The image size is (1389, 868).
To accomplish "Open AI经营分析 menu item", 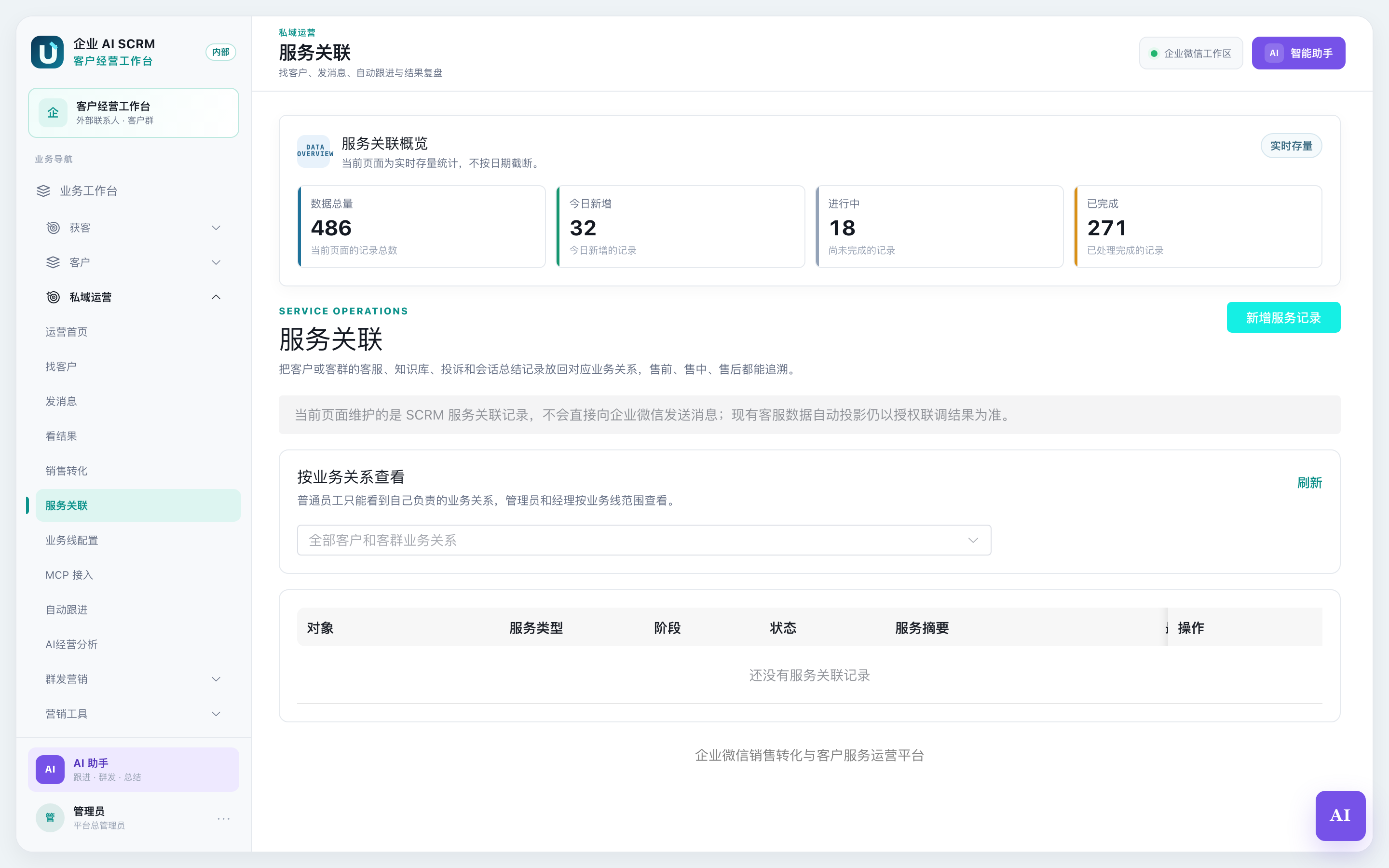I will 138,644.
